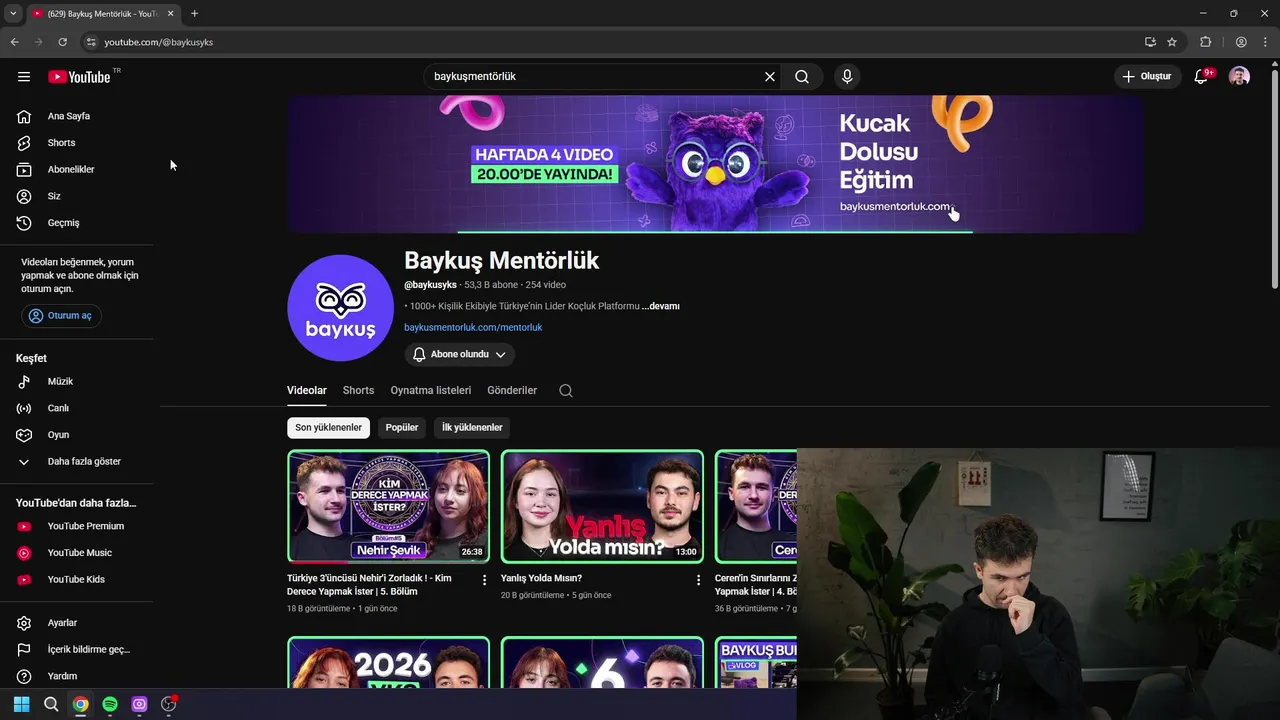The image size is (1280, 720).
Task: Play the Nehir Şevik video thumbnail
Action: tap(388, 506)
